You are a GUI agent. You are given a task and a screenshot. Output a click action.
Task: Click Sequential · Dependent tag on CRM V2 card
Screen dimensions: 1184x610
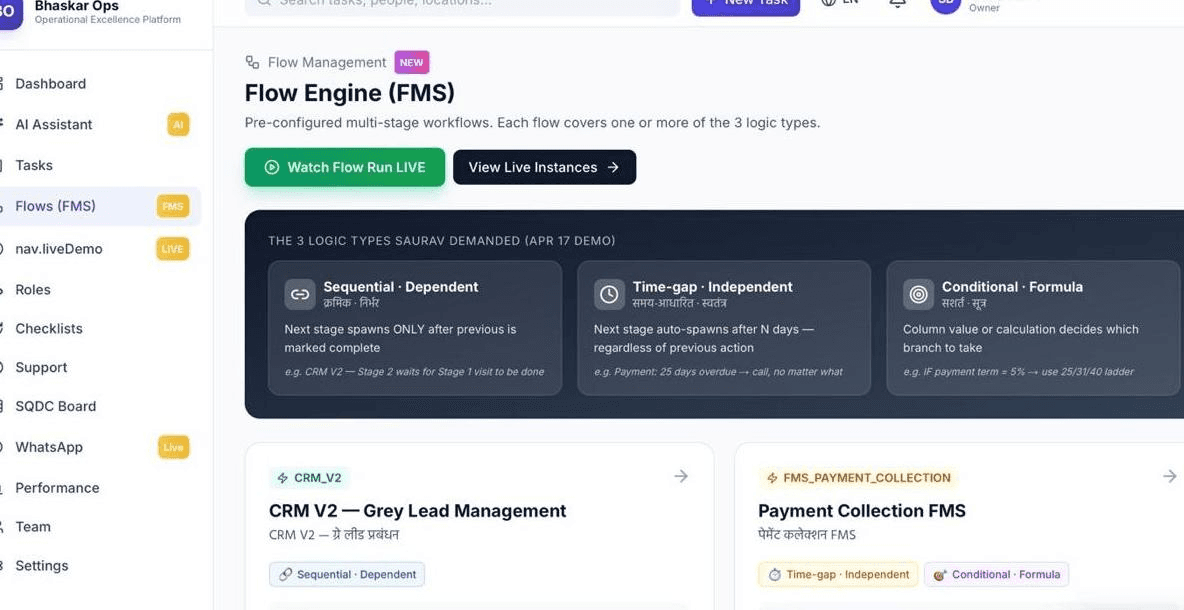(x=347, y=575)
